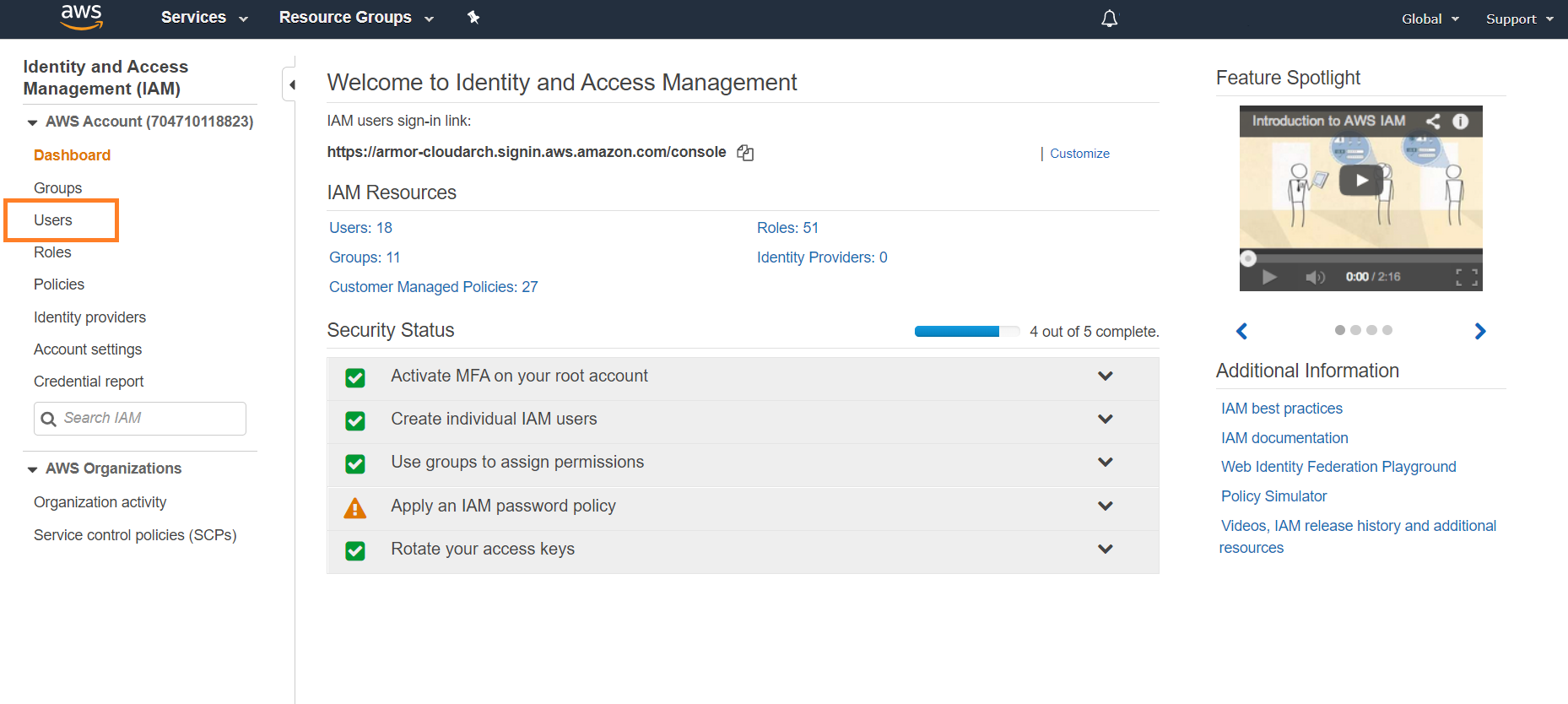The width and height of the screenshot is (1568, 704).
Task: Open Users in the left sidebar
Action: coord(53,220)
